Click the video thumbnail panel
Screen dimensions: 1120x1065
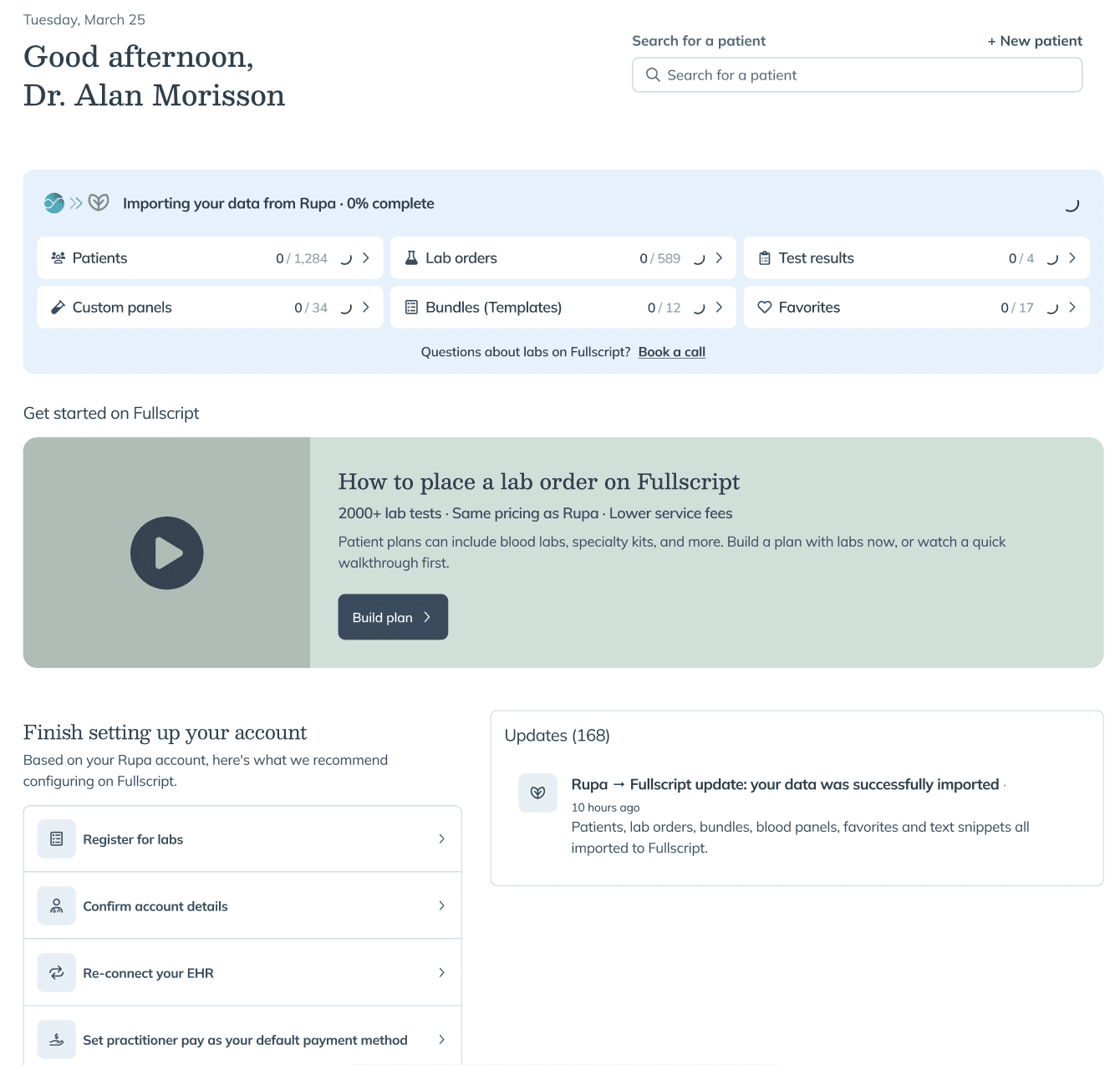click(x=167, y=553)
